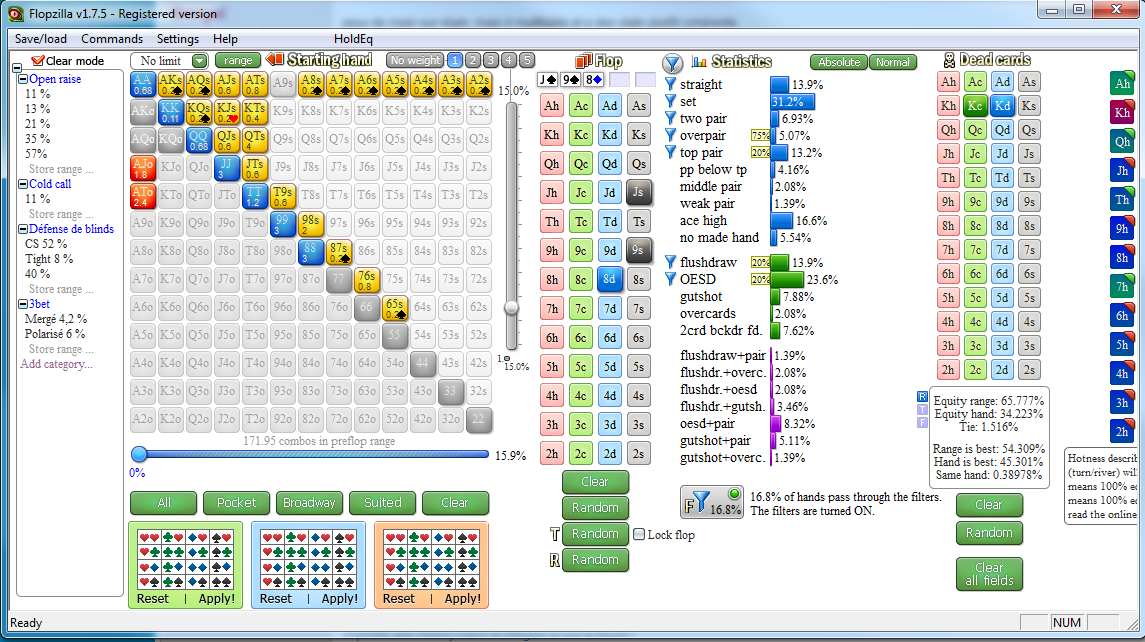Click the 20% top pair filter percentage

pyautogui.click(x=760, y=153)
